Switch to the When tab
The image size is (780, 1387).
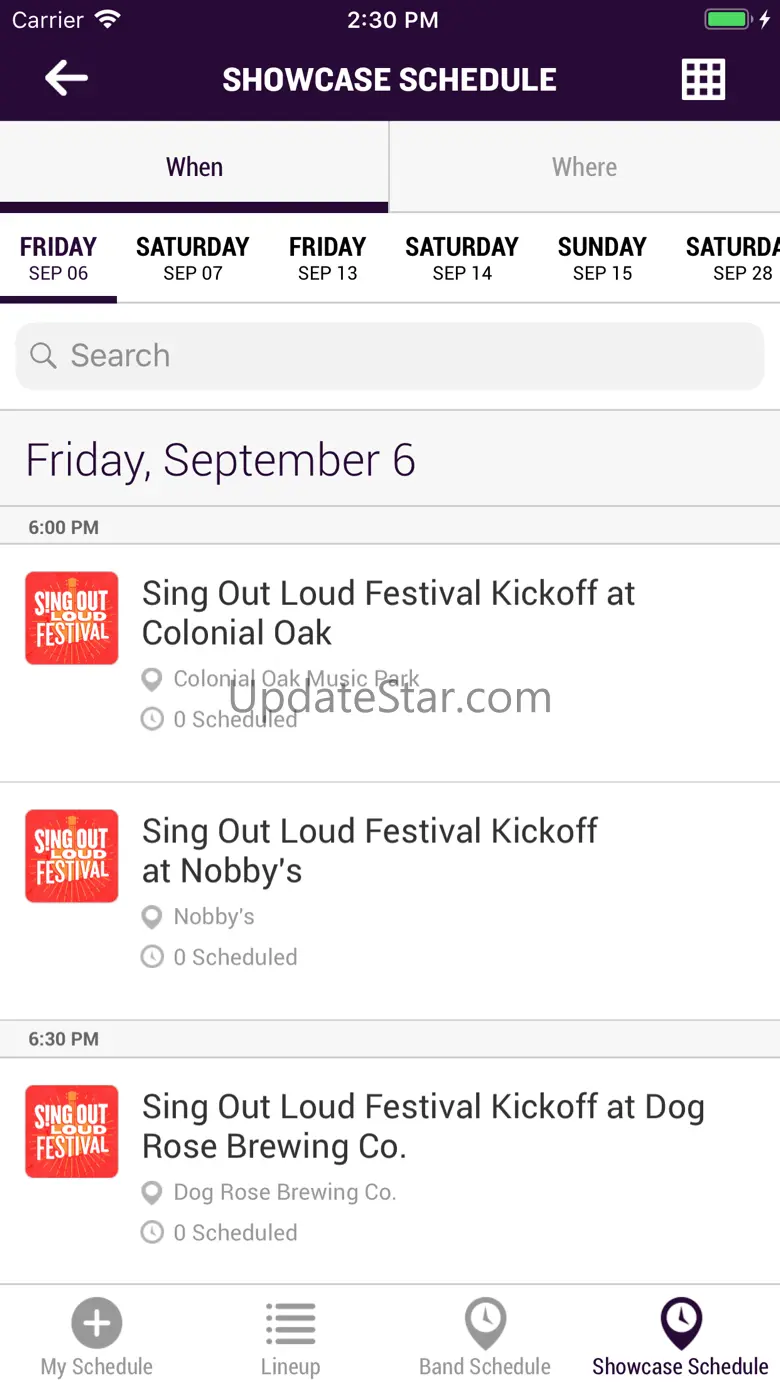pos(194,167)
